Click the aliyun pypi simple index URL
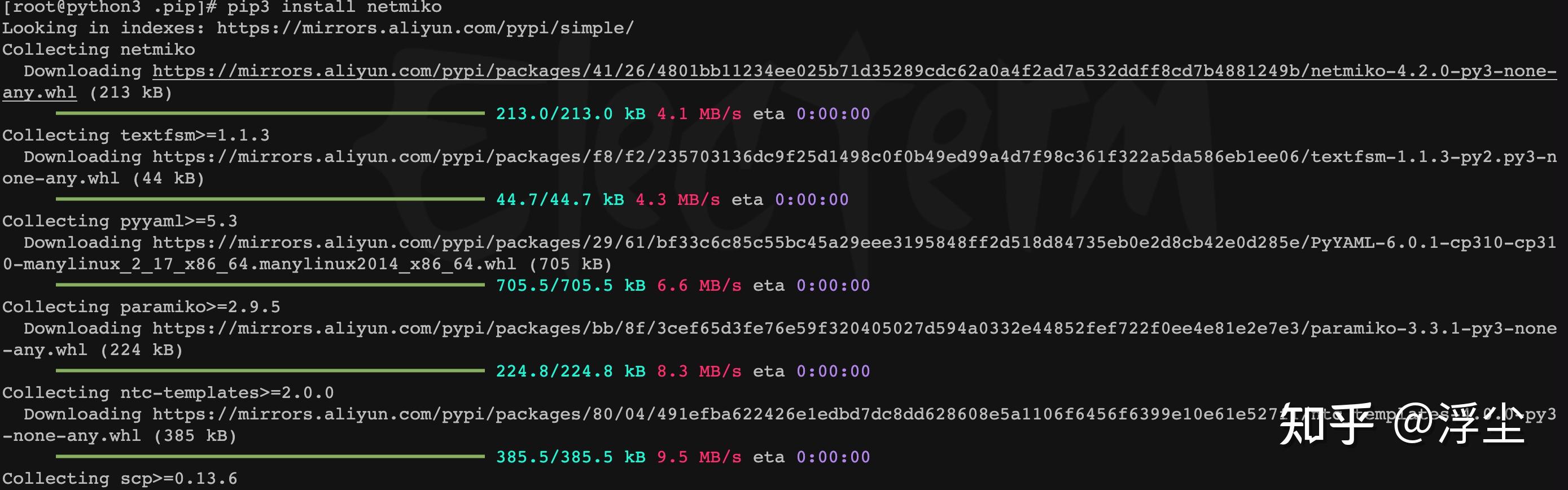The height and width of the screenshot is (490, 1568). [425, 28]
